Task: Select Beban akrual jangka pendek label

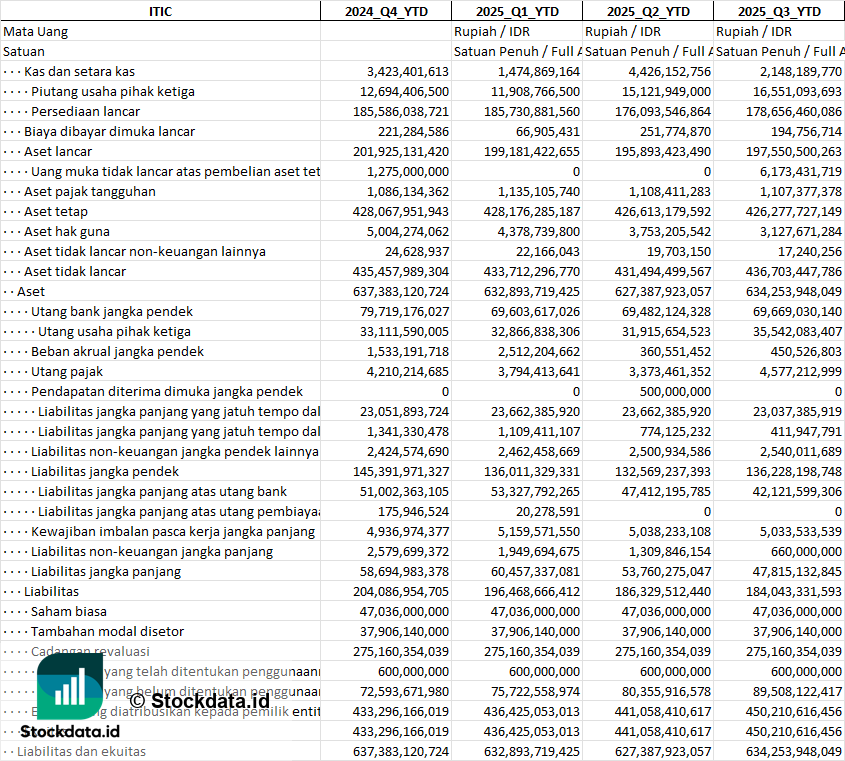Action: click(117, 350)
